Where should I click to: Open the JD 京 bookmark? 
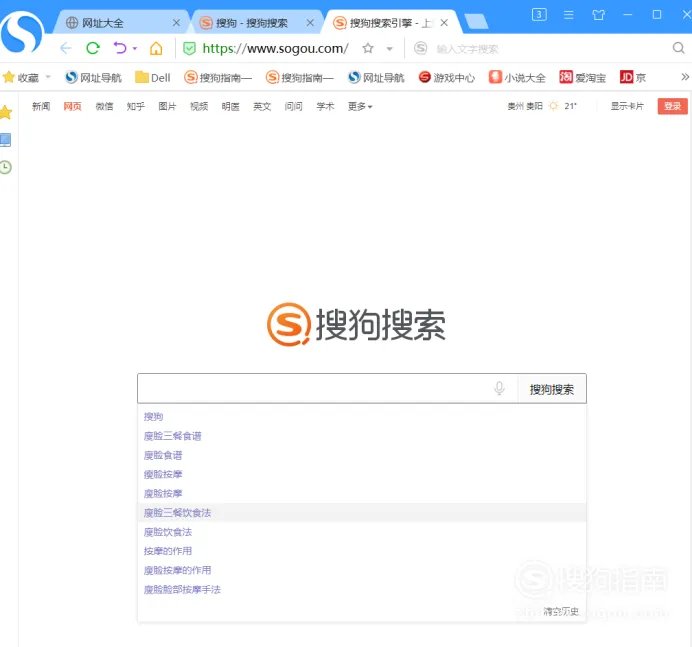click(633, 78)
